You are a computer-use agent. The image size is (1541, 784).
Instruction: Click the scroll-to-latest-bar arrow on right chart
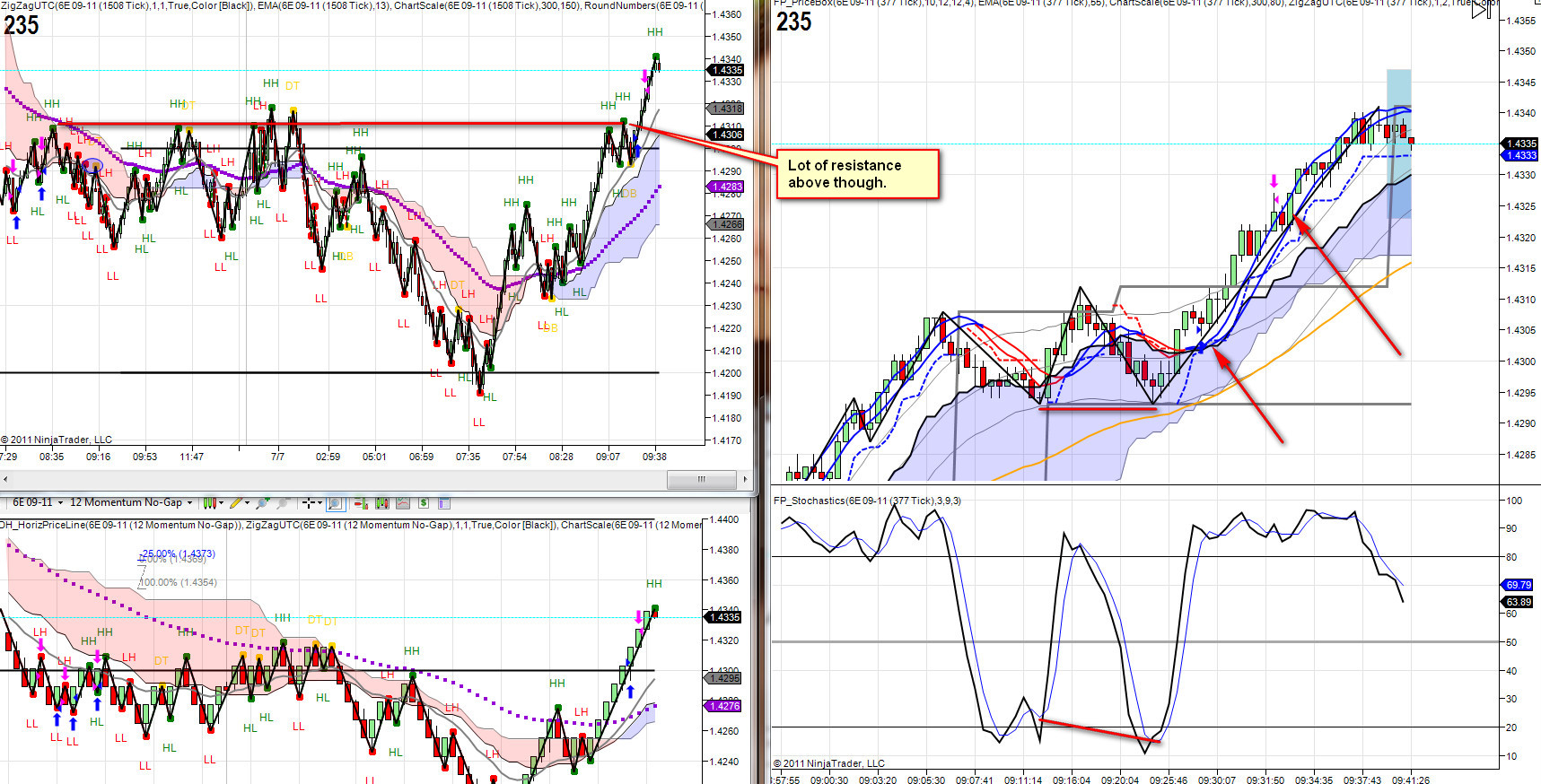1480,11
